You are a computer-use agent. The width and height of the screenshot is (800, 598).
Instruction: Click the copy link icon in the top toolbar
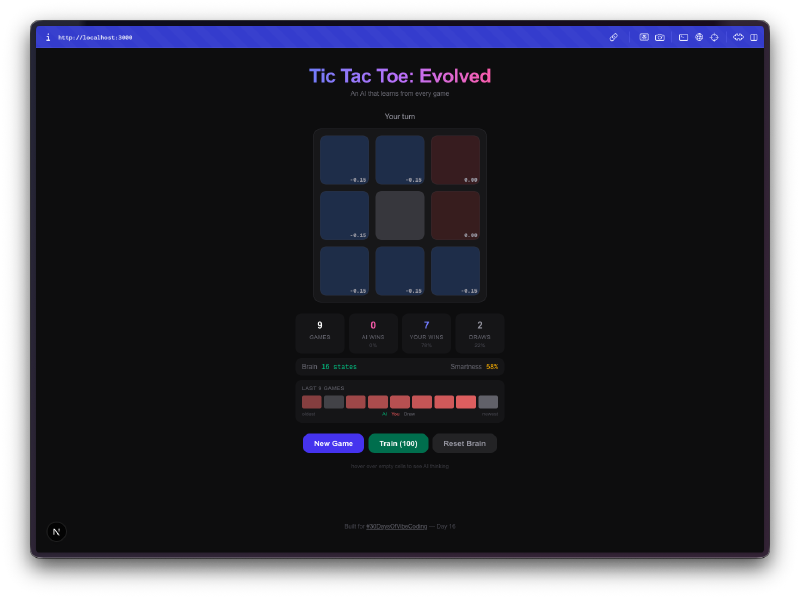coord(614,37)
